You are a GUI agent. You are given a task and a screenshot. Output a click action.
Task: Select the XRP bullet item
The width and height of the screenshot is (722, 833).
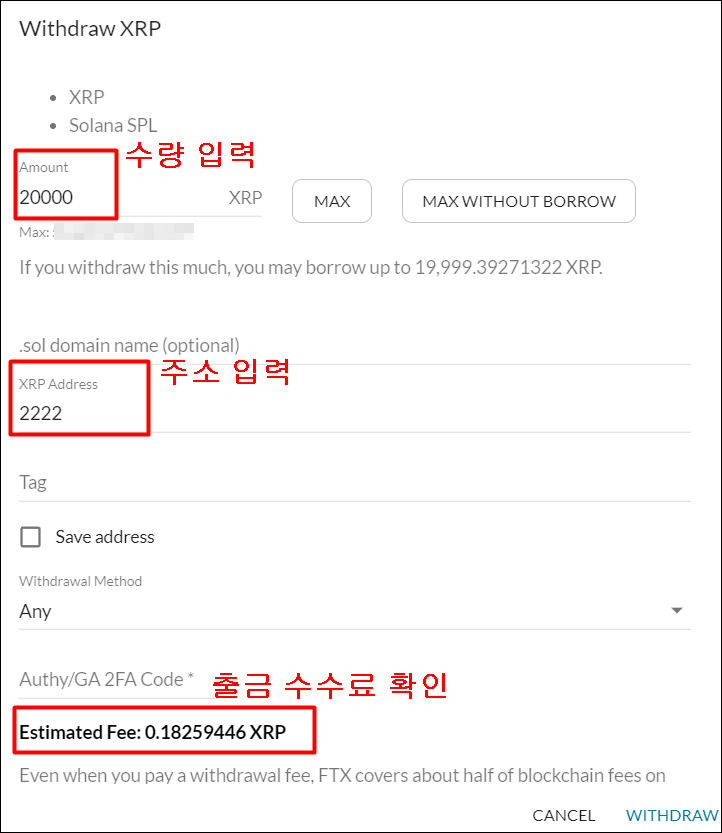86,97
